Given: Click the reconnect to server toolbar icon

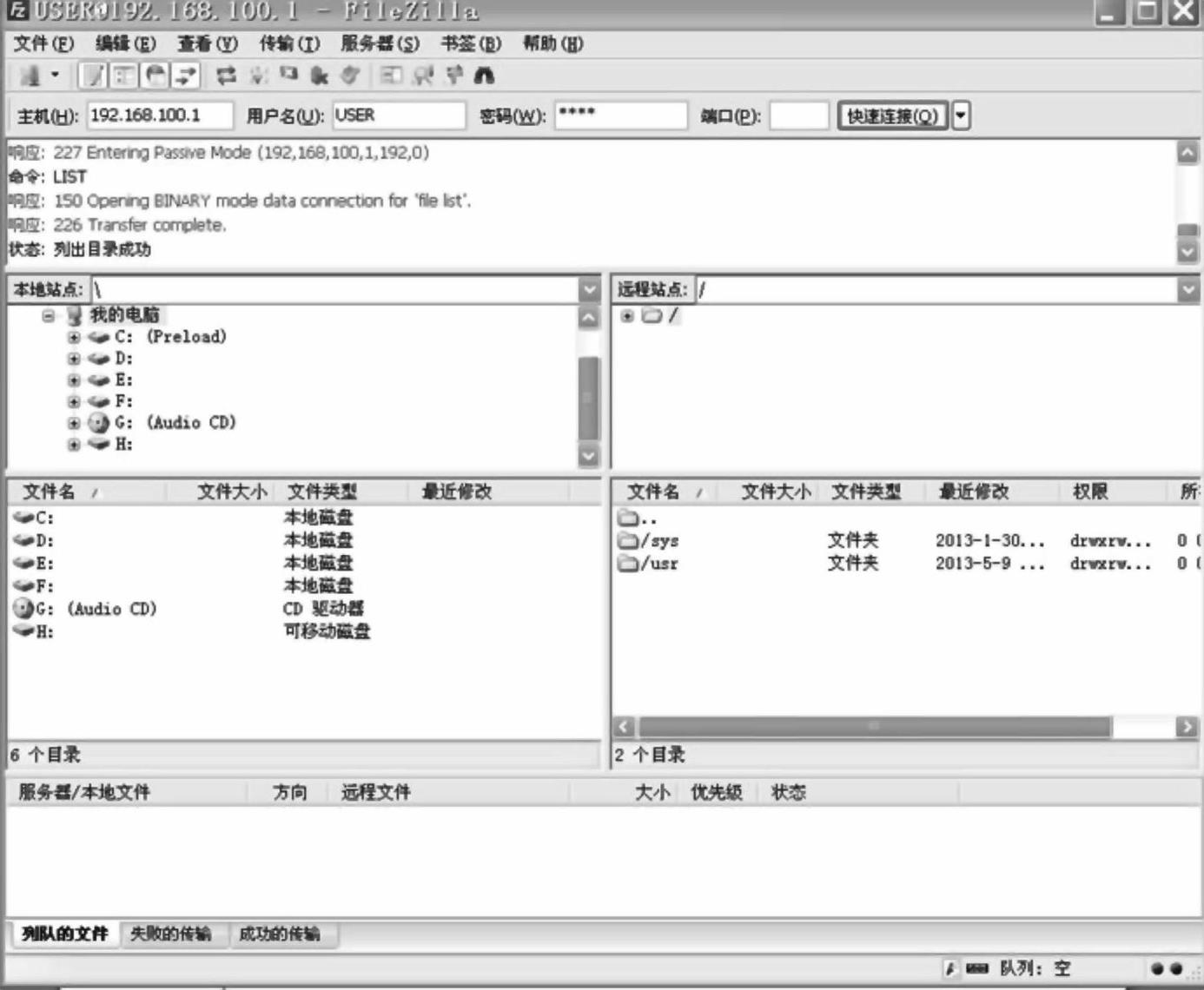Looking at the screenshot, I should (350, 76).
